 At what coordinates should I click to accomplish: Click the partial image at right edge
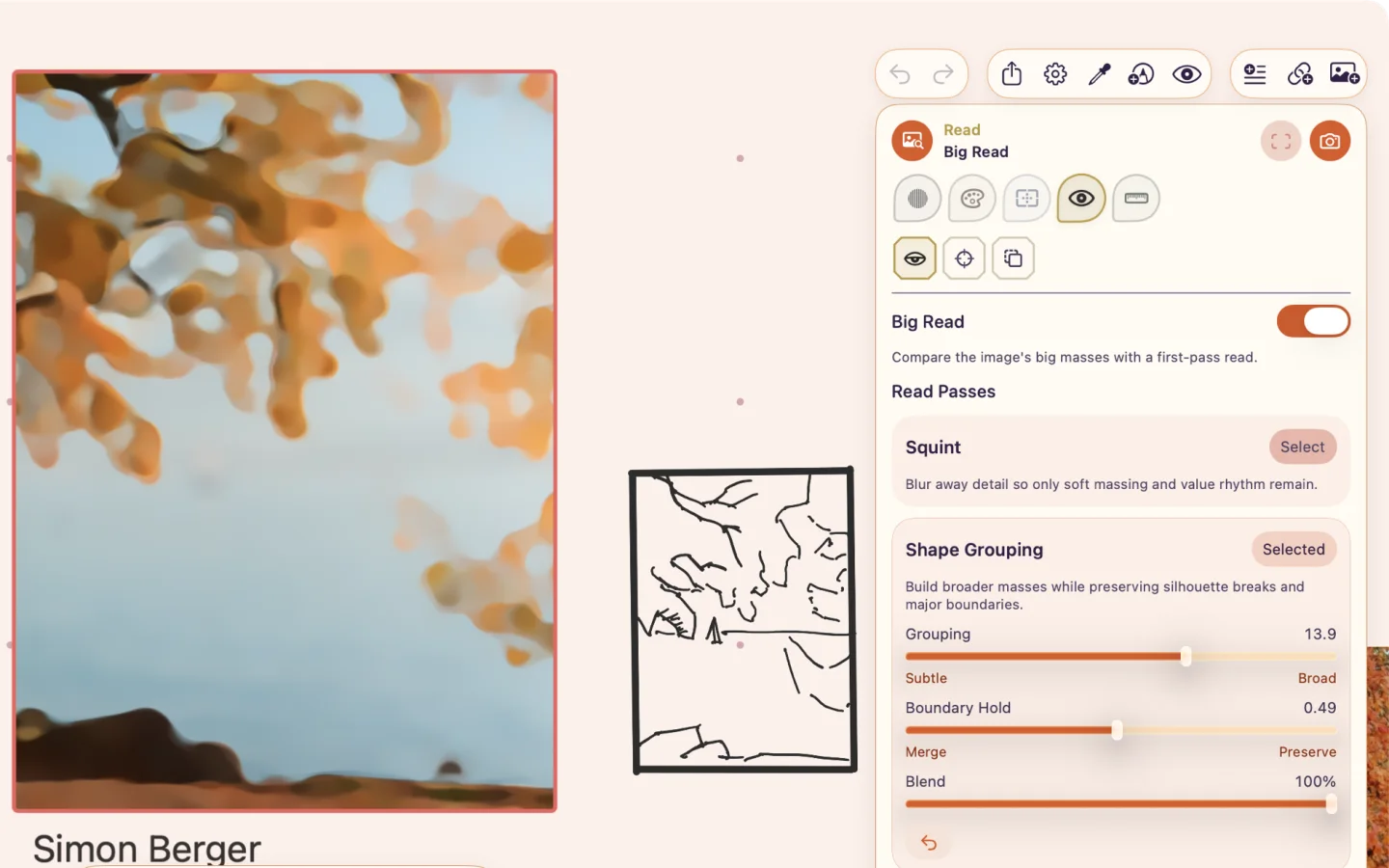(1377, 757)
